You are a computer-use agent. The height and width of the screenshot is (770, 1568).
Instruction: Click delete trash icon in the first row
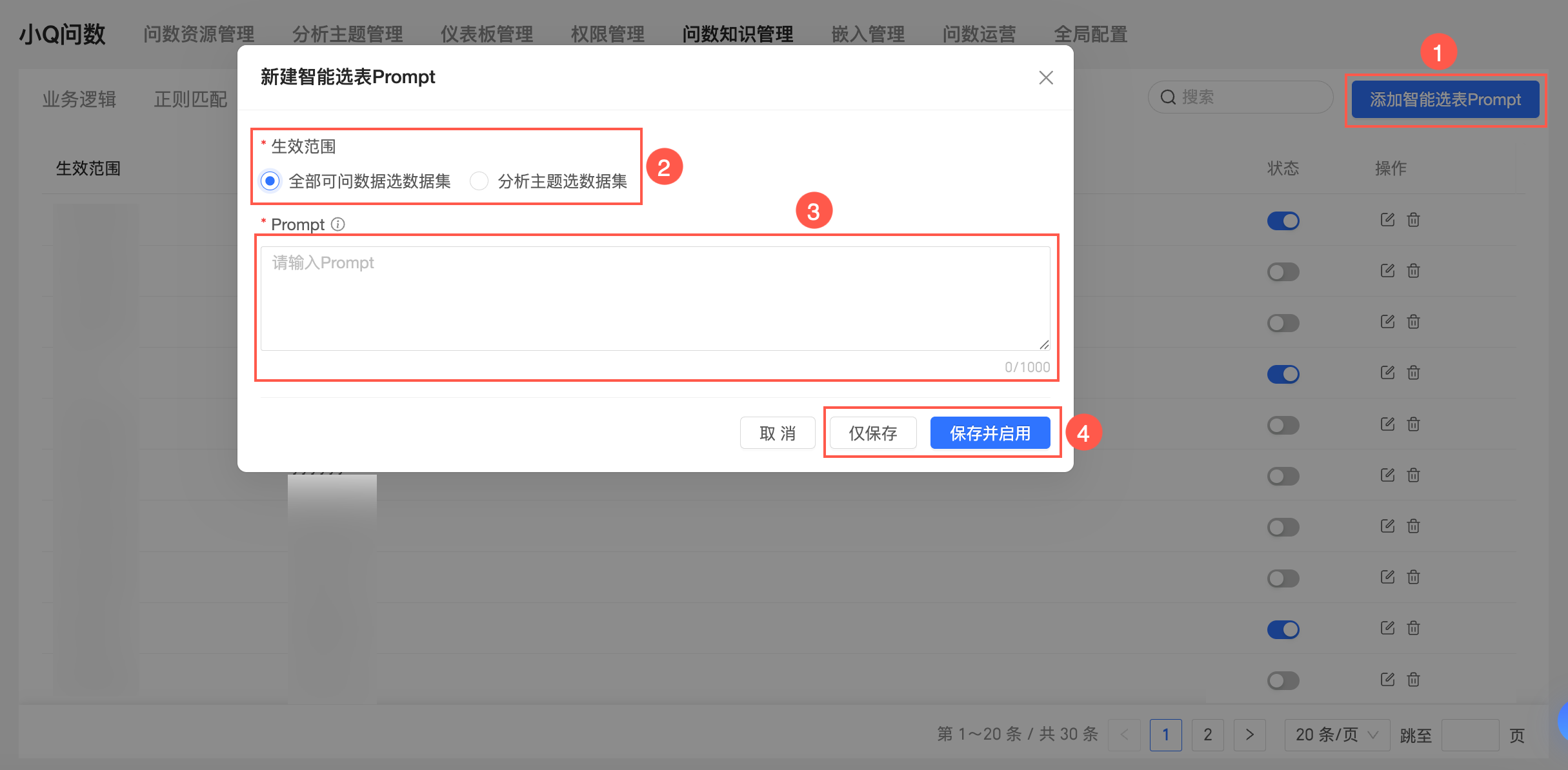pyautogui.click(x=1413, y=220)
